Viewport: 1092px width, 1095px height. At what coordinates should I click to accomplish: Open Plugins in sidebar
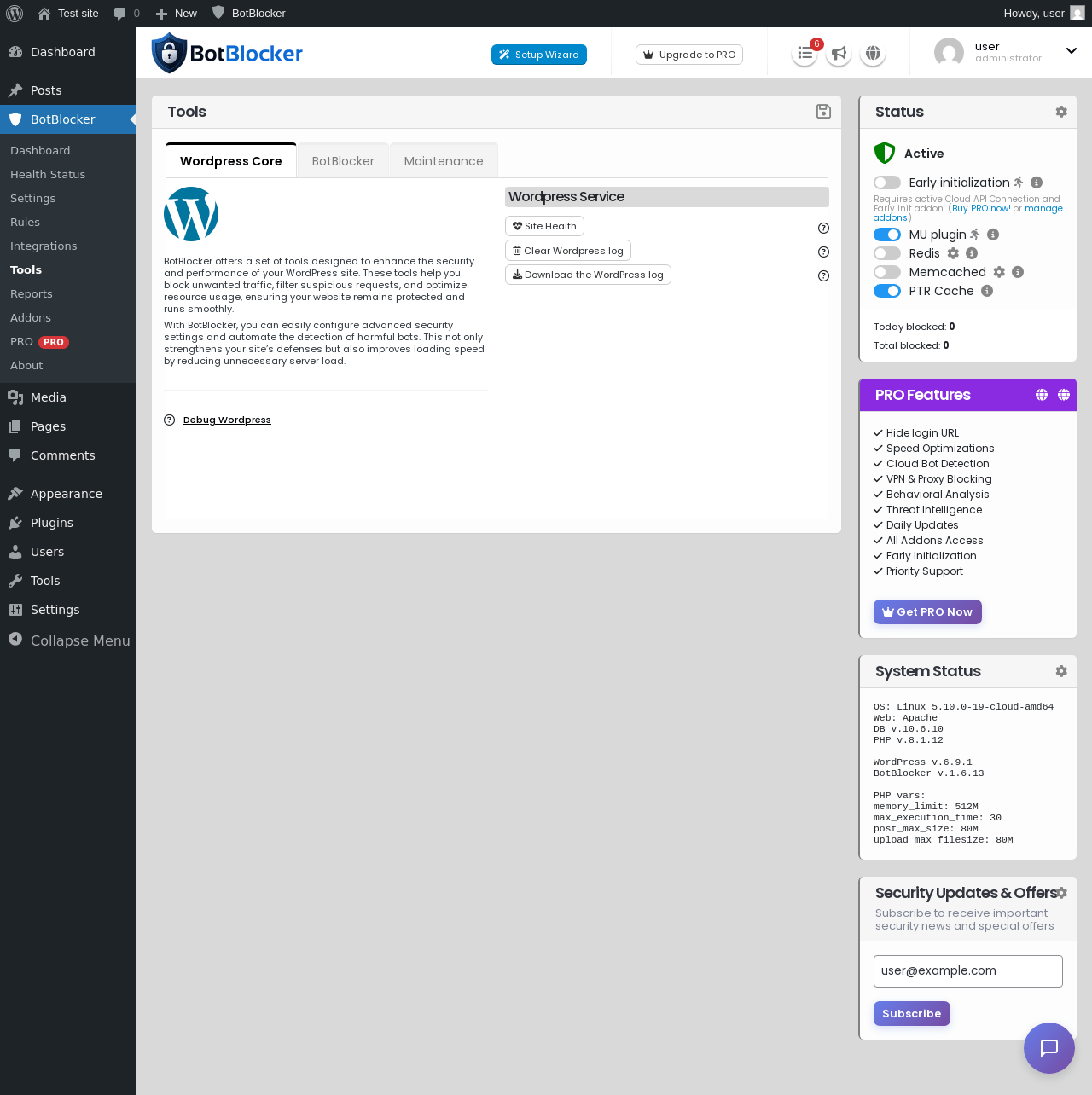[68, 523]
